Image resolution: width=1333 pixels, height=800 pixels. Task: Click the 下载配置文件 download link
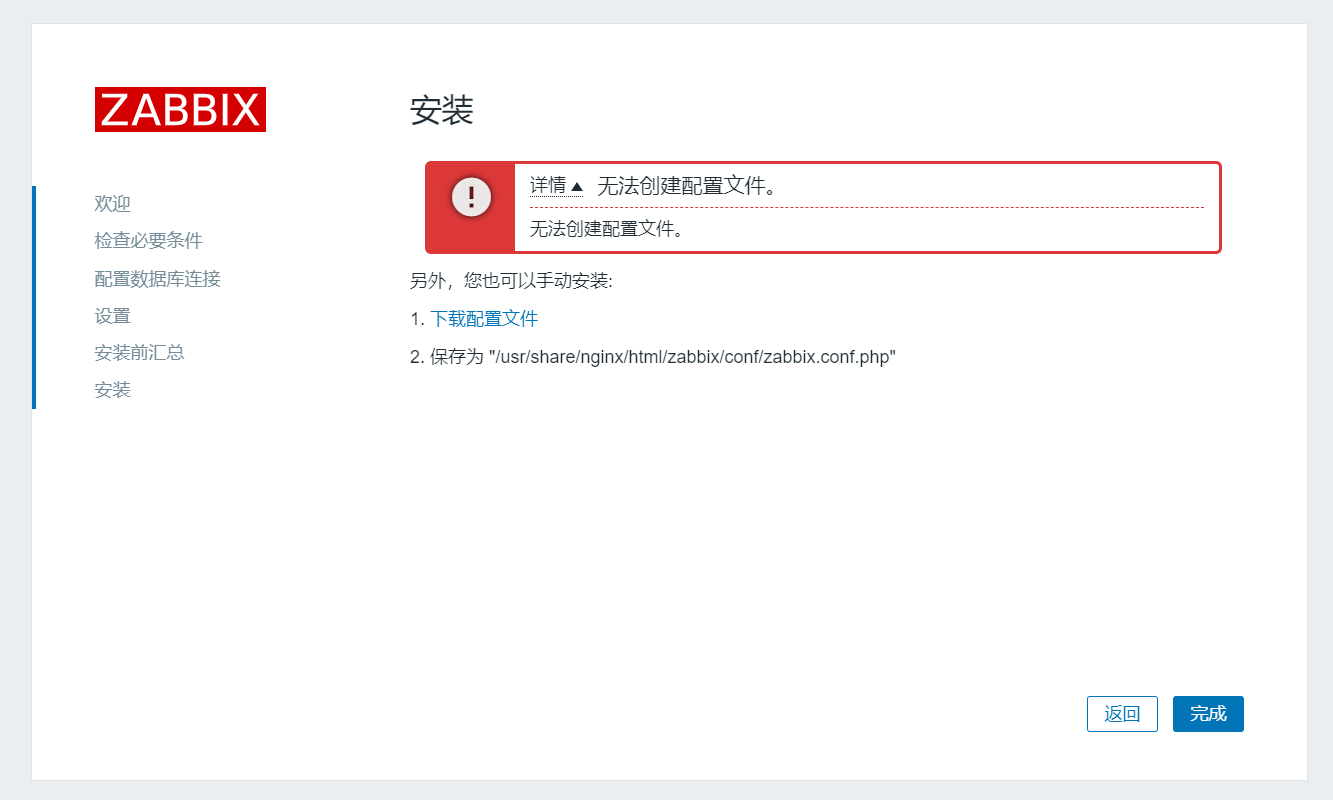pyautogui.click(x=484, y=319)
